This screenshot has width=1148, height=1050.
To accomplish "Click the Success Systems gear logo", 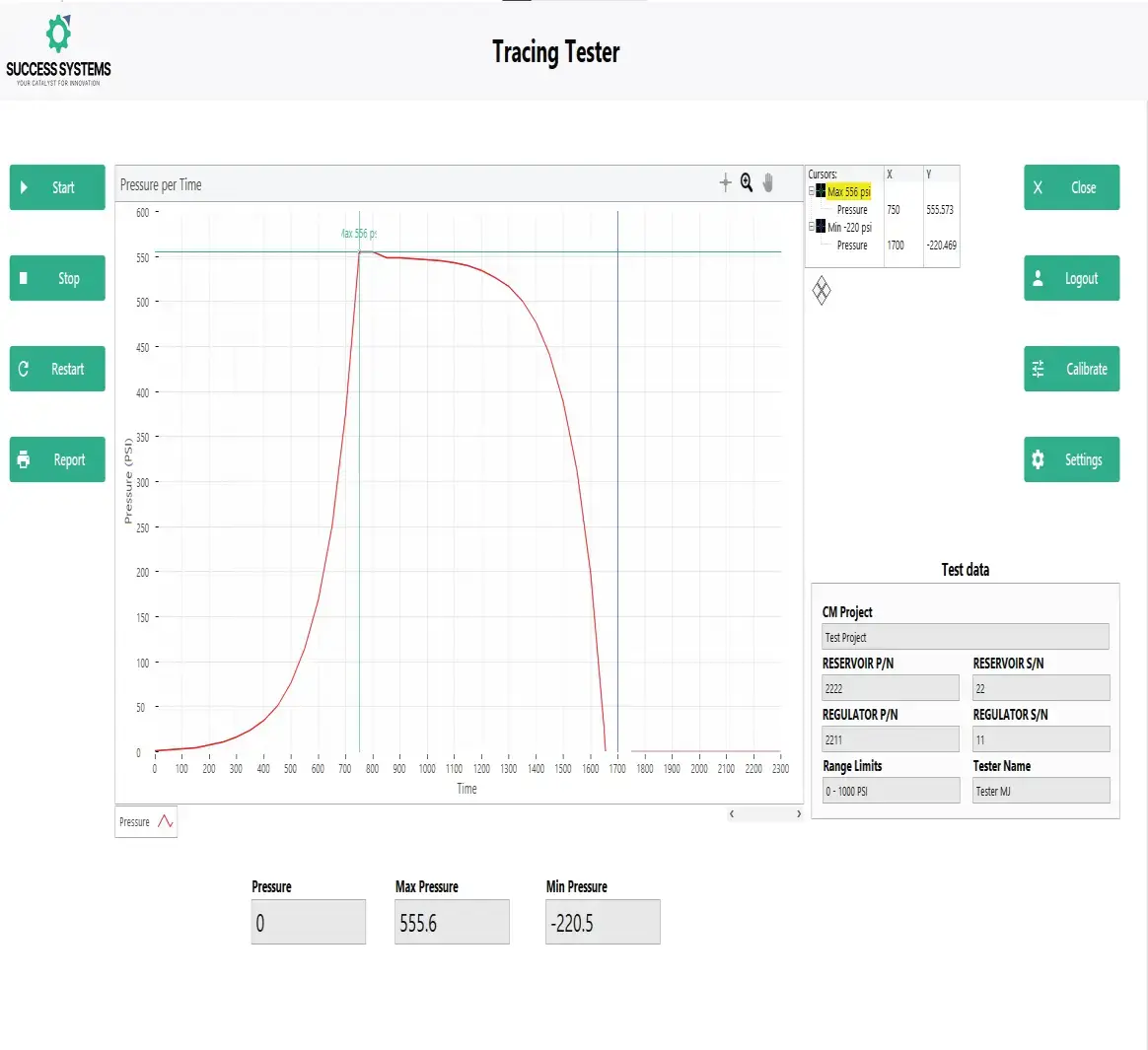I will click(58, 35).
